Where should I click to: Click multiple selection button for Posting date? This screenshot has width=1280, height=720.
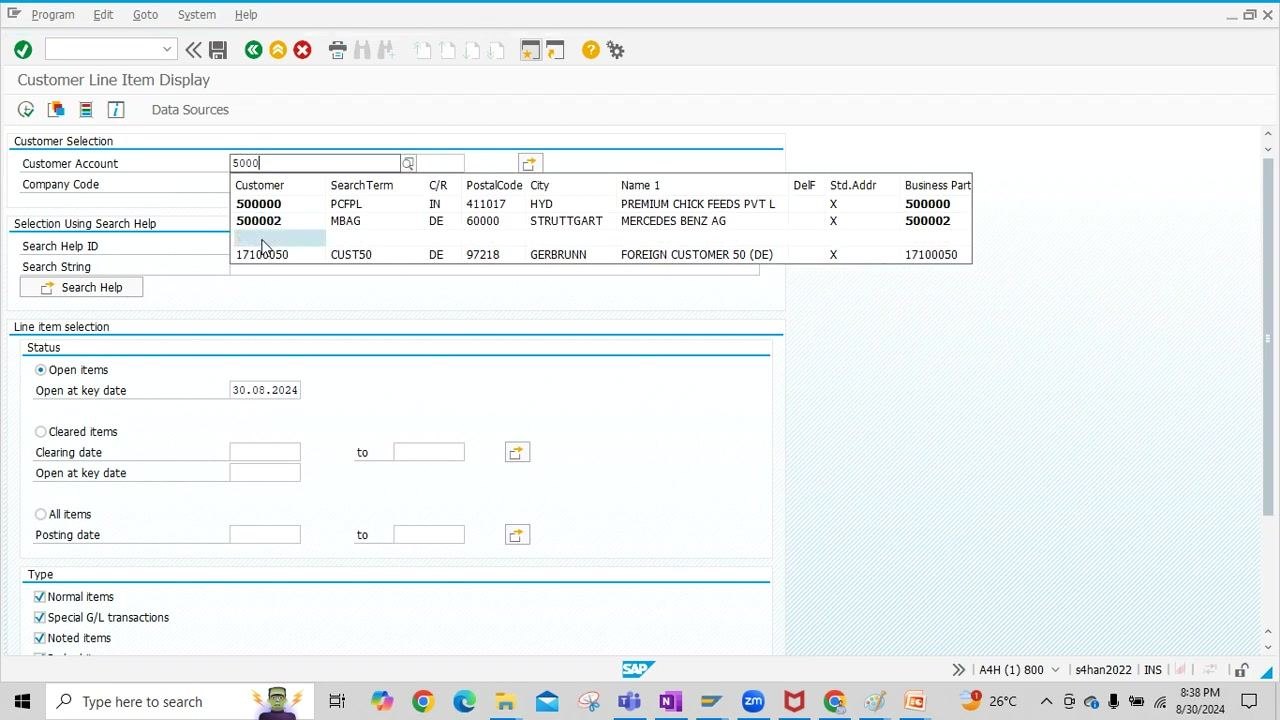click(x=517, y=535)
